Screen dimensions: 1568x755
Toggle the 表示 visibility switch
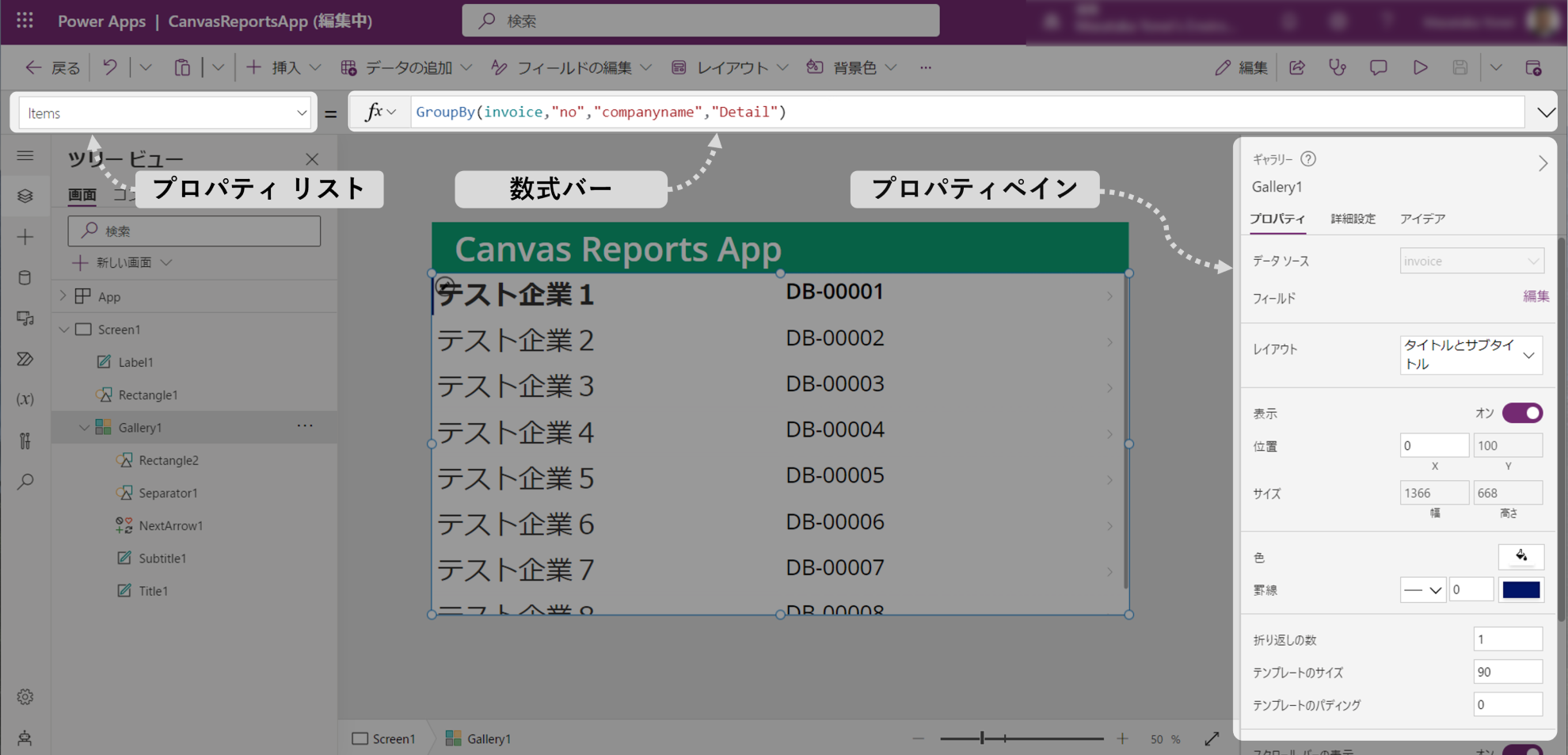pyautogui.click(x=1522, y=413)
